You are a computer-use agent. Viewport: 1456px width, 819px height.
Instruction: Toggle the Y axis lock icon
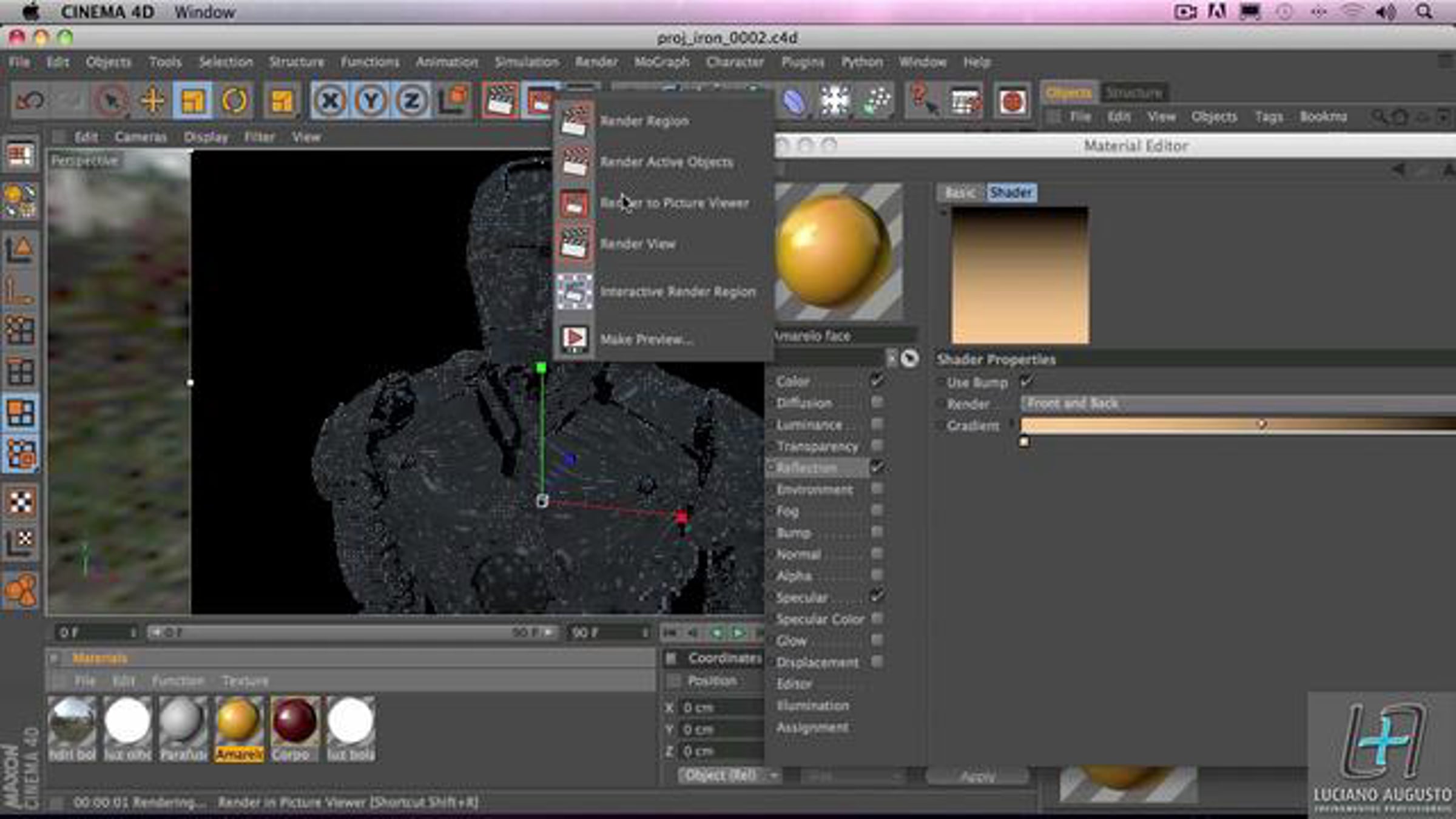(x=371, y=100)
